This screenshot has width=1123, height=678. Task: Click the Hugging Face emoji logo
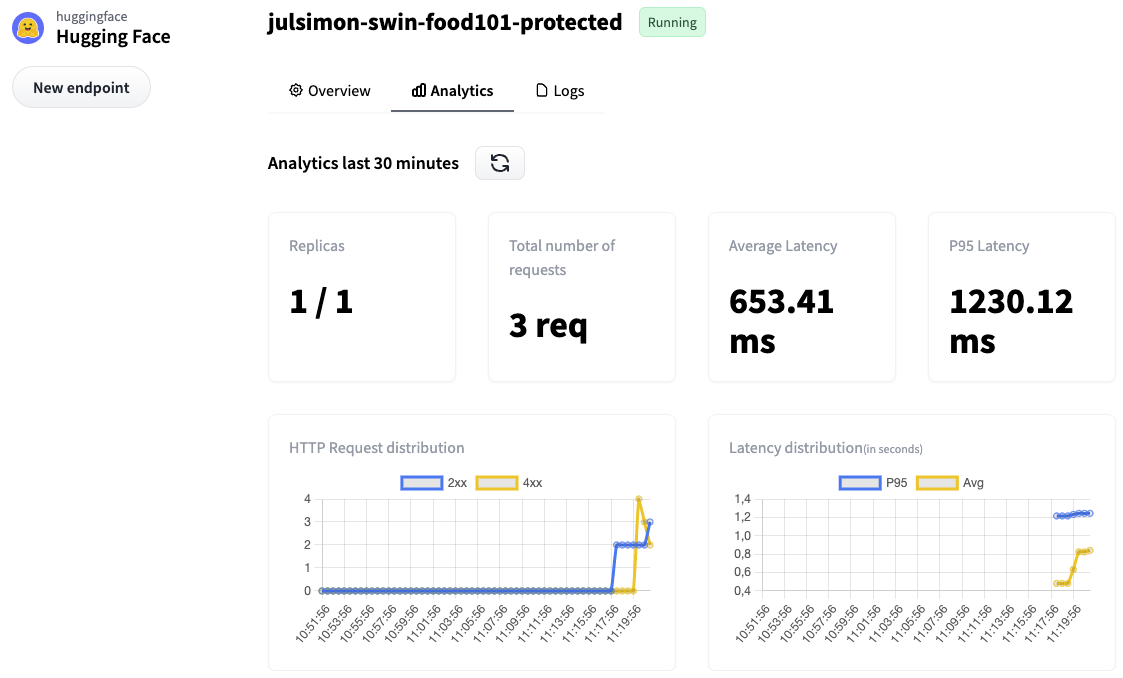(28, 28)
